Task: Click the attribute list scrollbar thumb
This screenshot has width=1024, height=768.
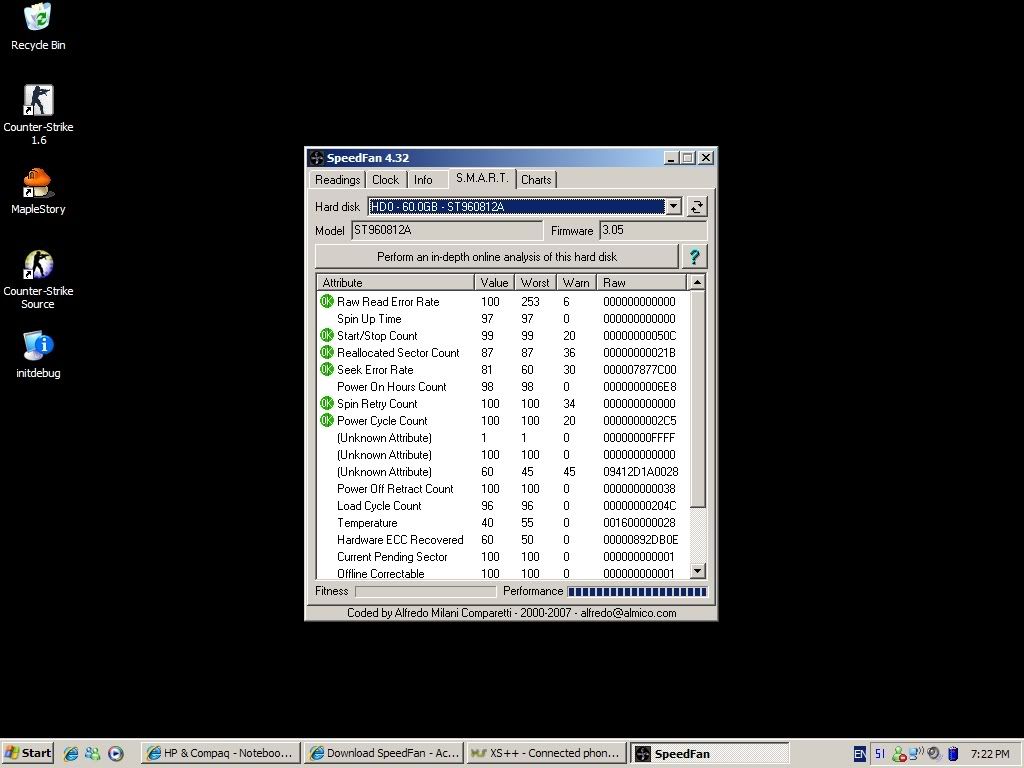Action: click(x=697, y=398)
